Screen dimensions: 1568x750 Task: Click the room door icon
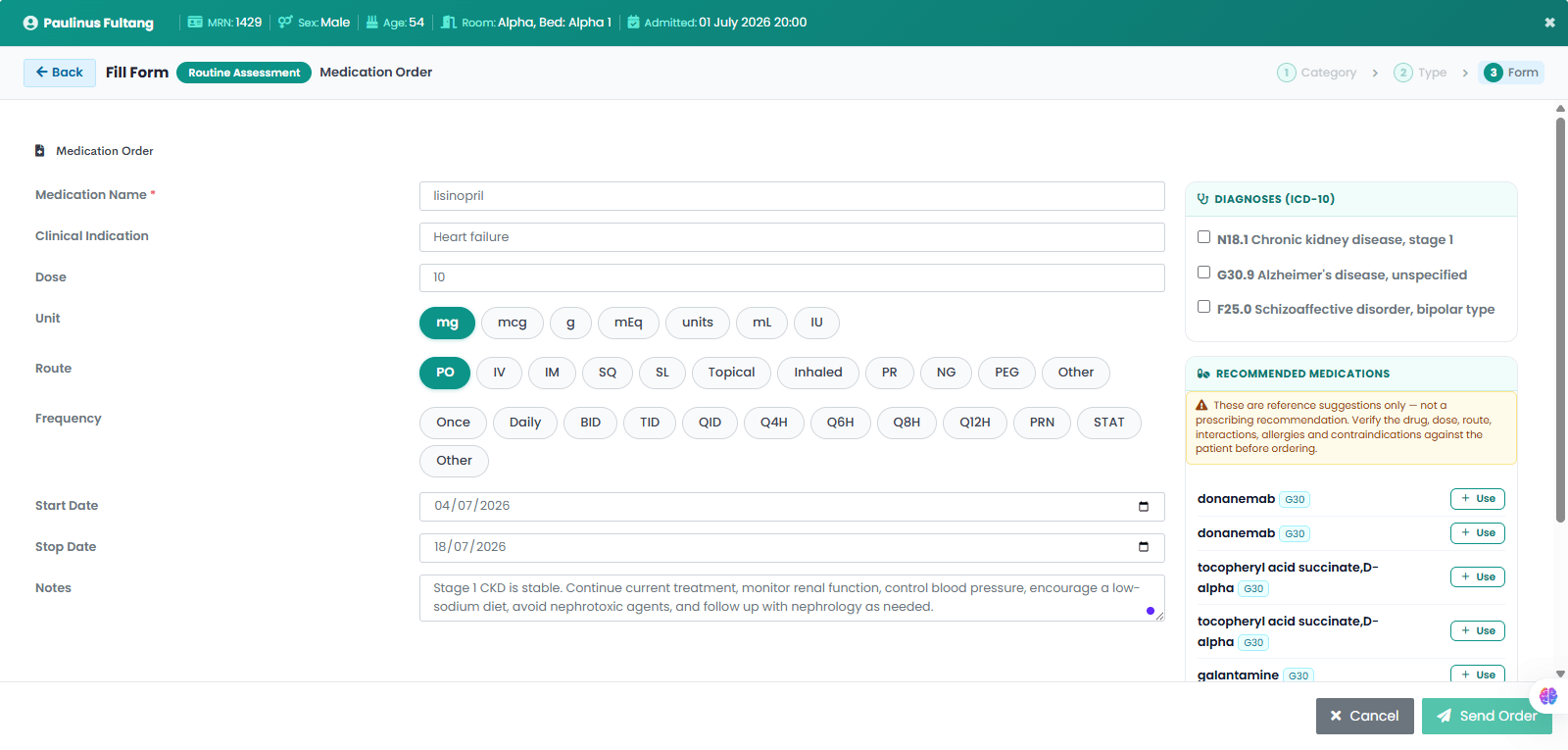coord(449,22)
